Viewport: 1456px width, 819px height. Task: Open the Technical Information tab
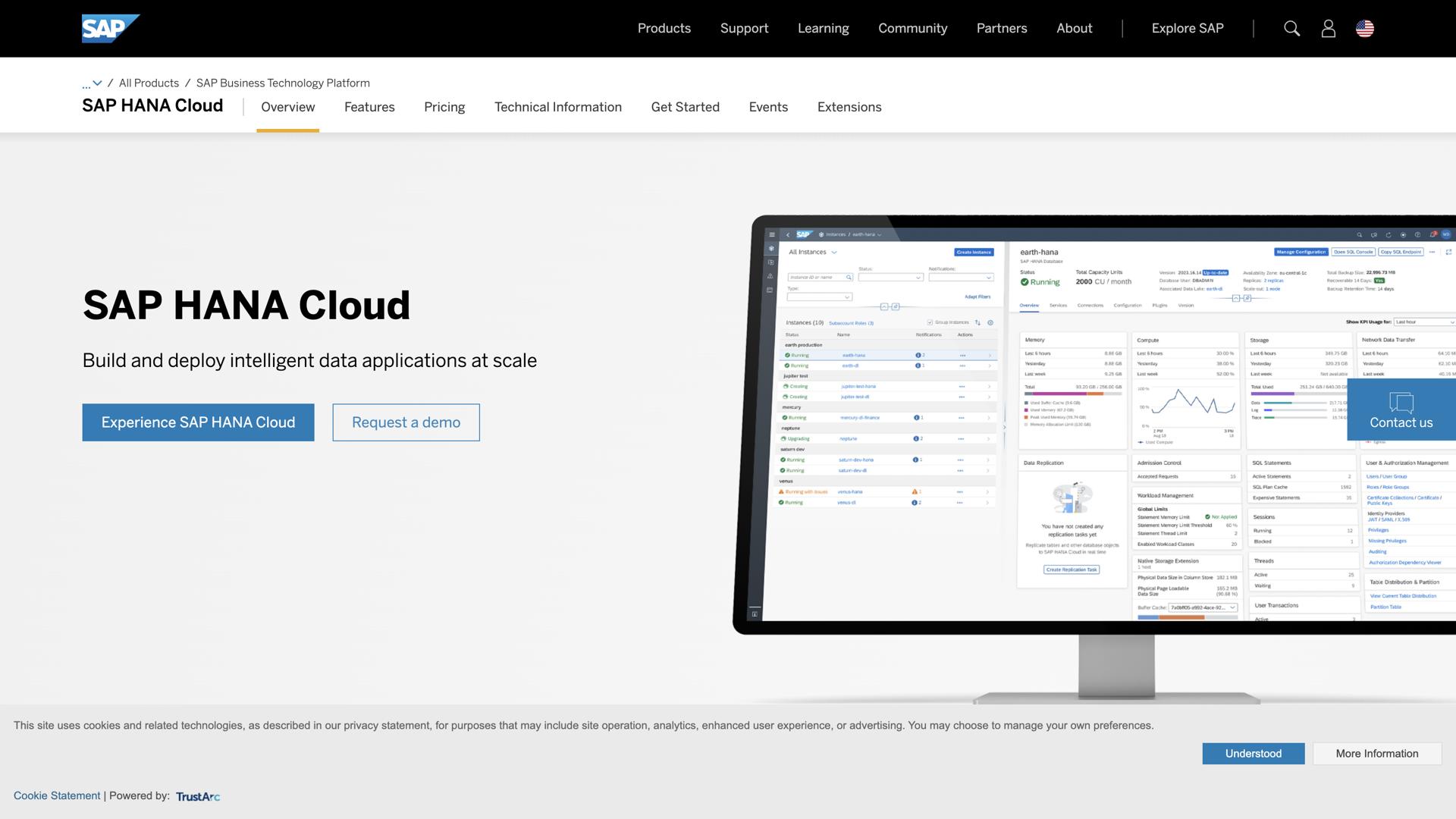pyautogui.click(x=558, y=107)
